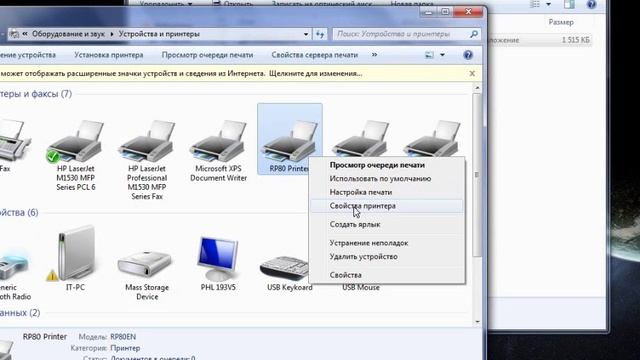Click Просмотр очереди печати toolbar button
The image size is (640, 360).
[207, 55]
